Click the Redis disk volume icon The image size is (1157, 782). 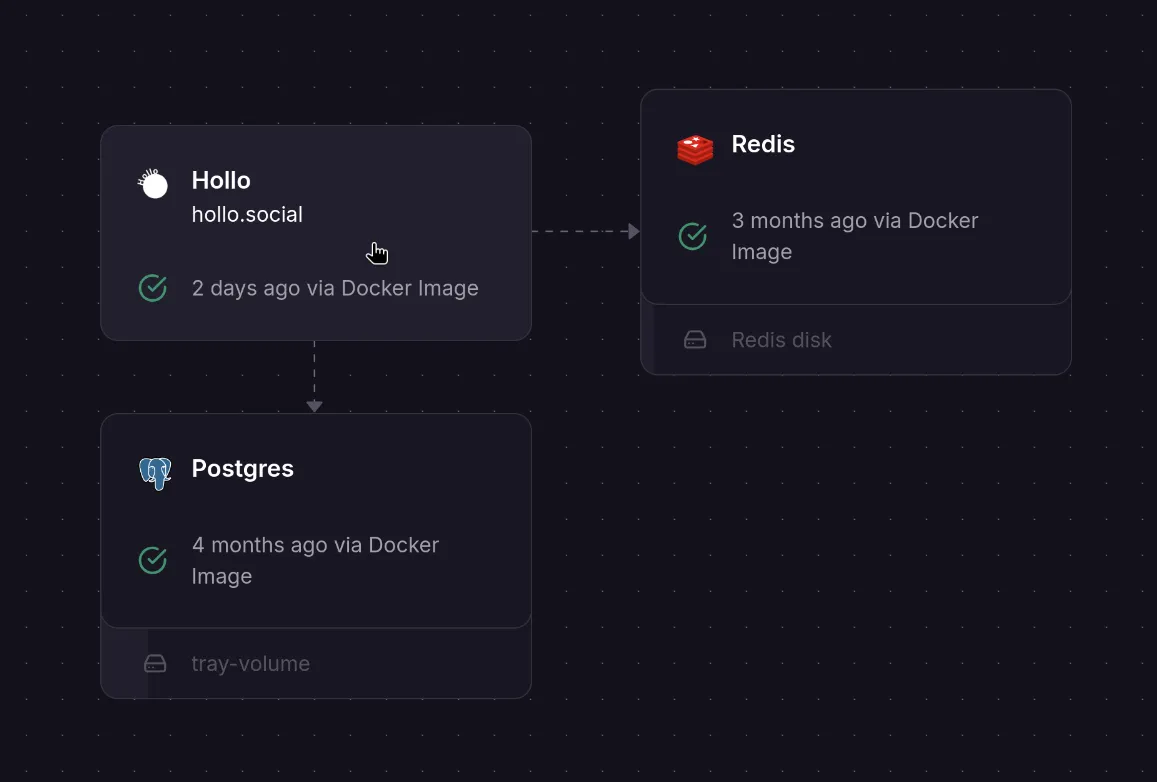click(x=695, y=340)
